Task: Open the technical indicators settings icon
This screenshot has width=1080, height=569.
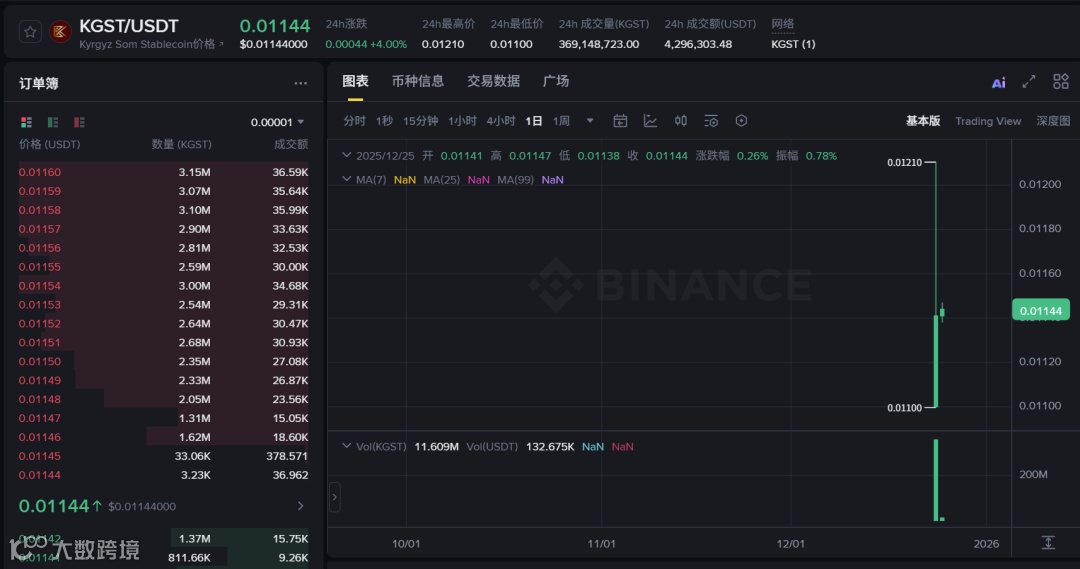Action: [711, 121]
